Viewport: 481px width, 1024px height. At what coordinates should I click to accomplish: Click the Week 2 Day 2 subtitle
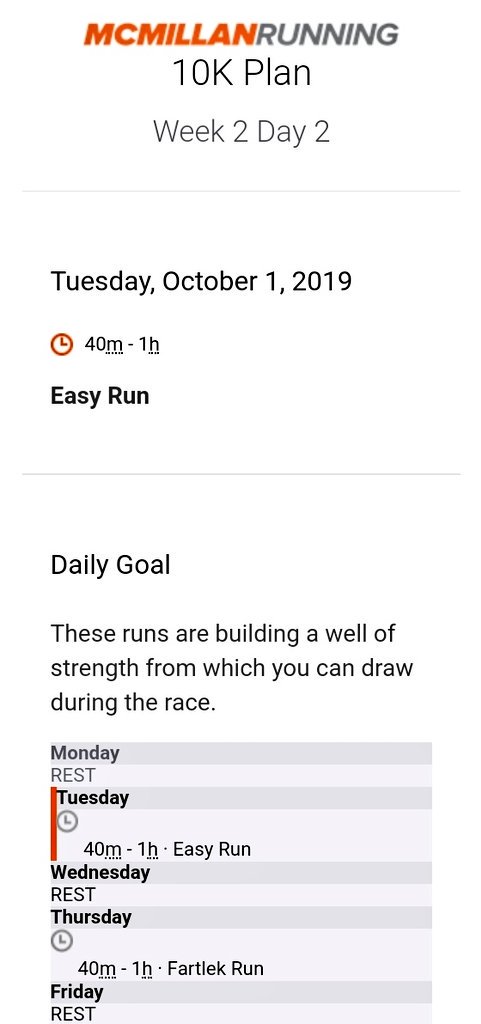coord(241,131)
